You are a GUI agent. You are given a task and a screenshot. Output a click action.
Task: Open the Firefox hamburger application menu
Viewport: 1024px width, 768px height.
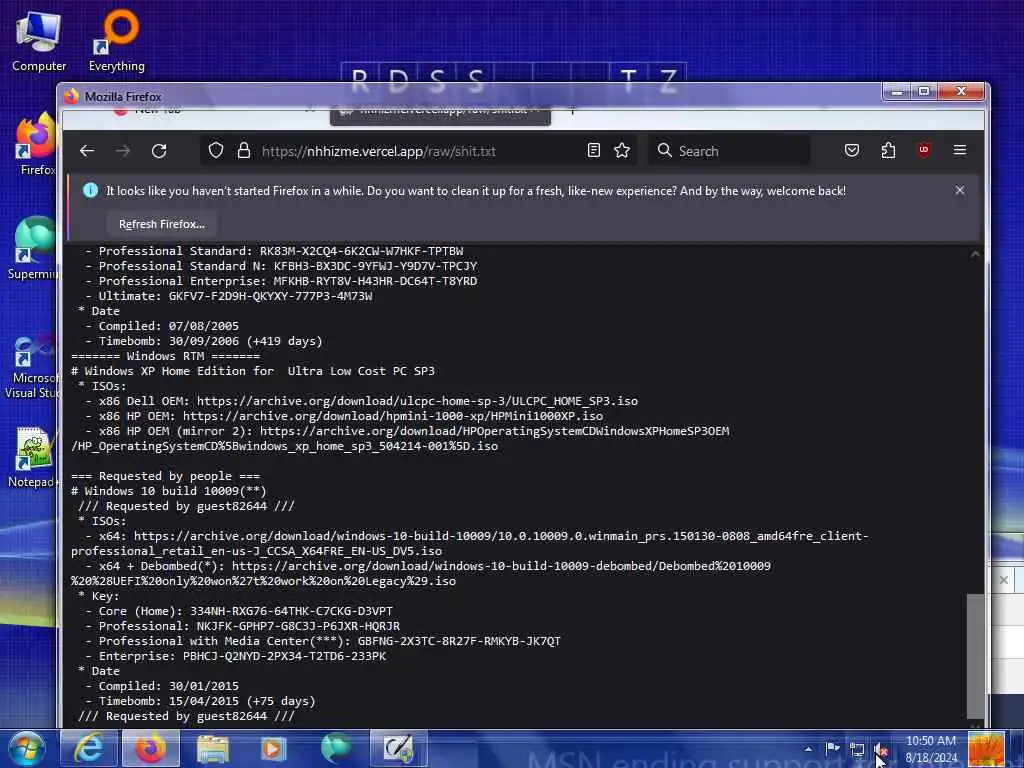point(959,150)
